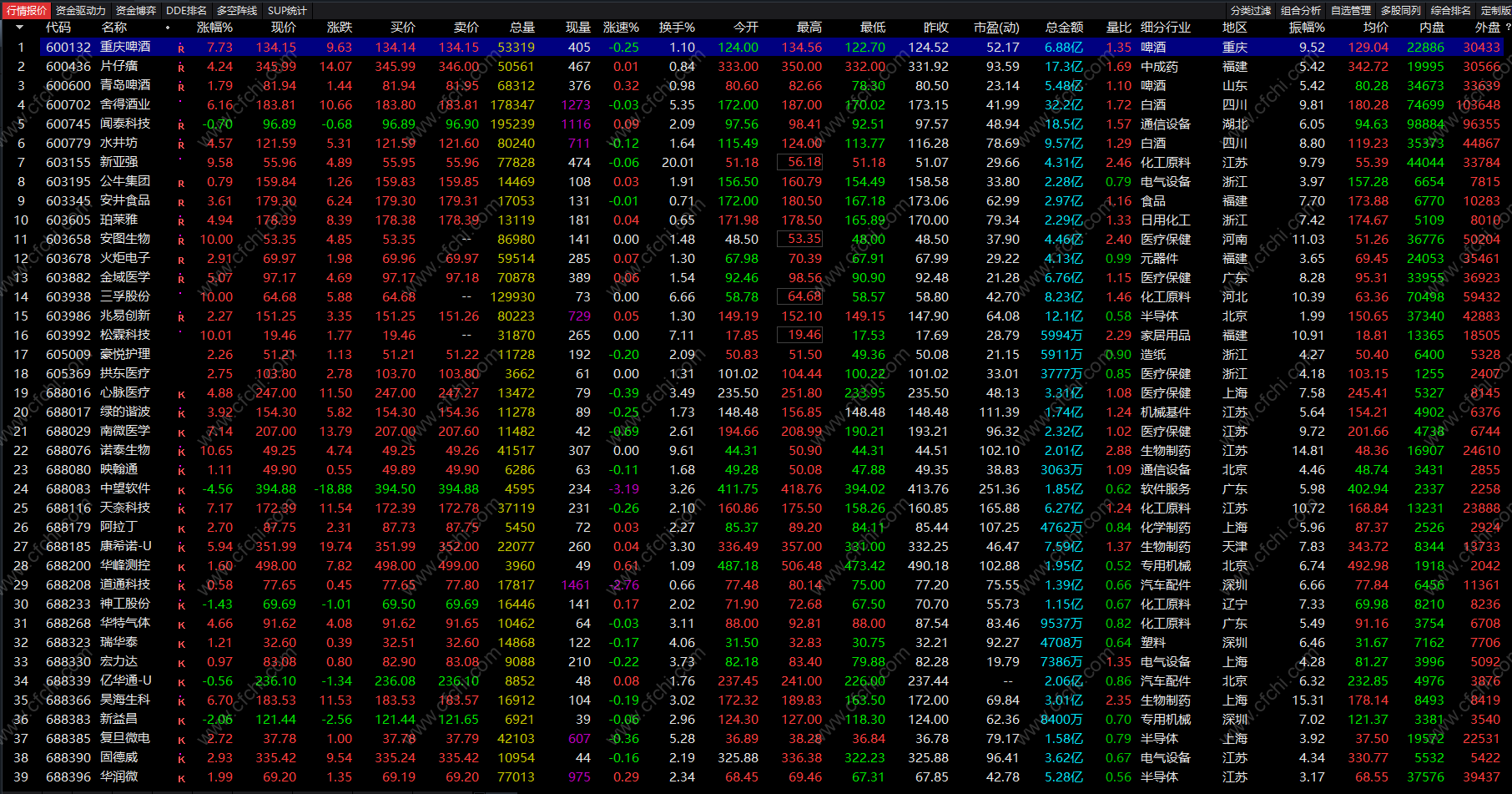
Task: Click the 细分行业 column header
Action: 1166,28
